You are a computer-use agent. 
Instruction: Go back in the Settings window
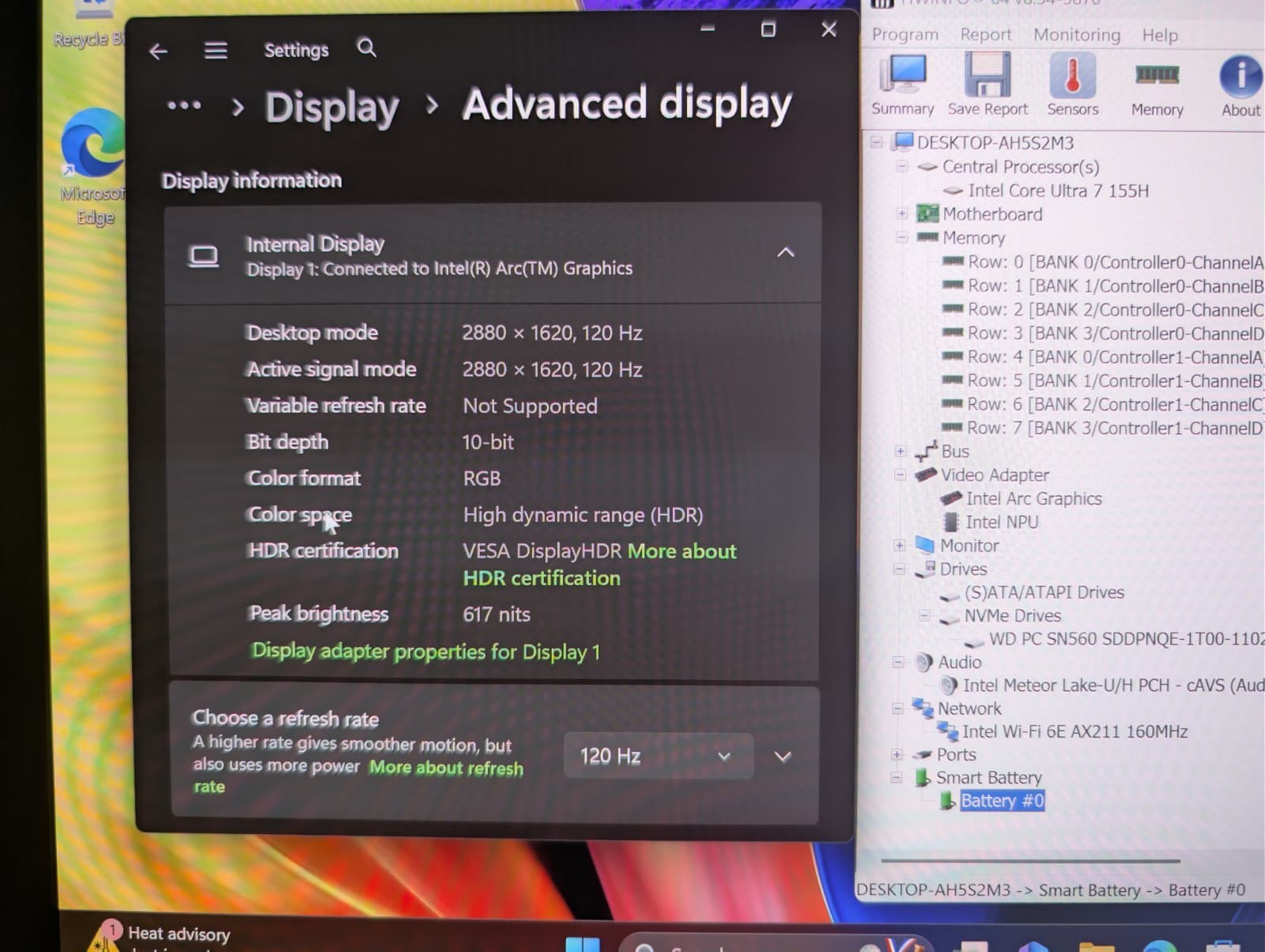158,52
